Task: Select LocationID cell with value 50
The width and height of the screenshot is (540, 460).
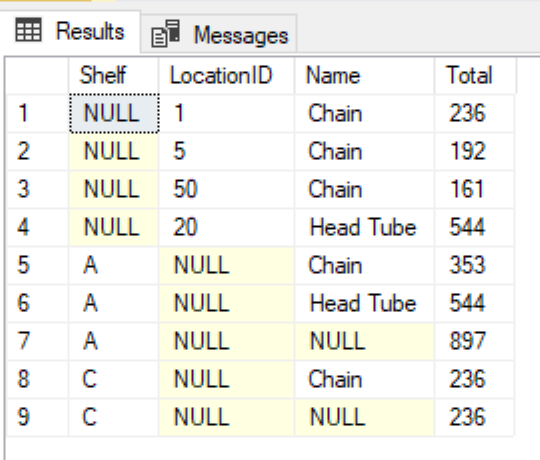Action: click(x=227, y=189)
